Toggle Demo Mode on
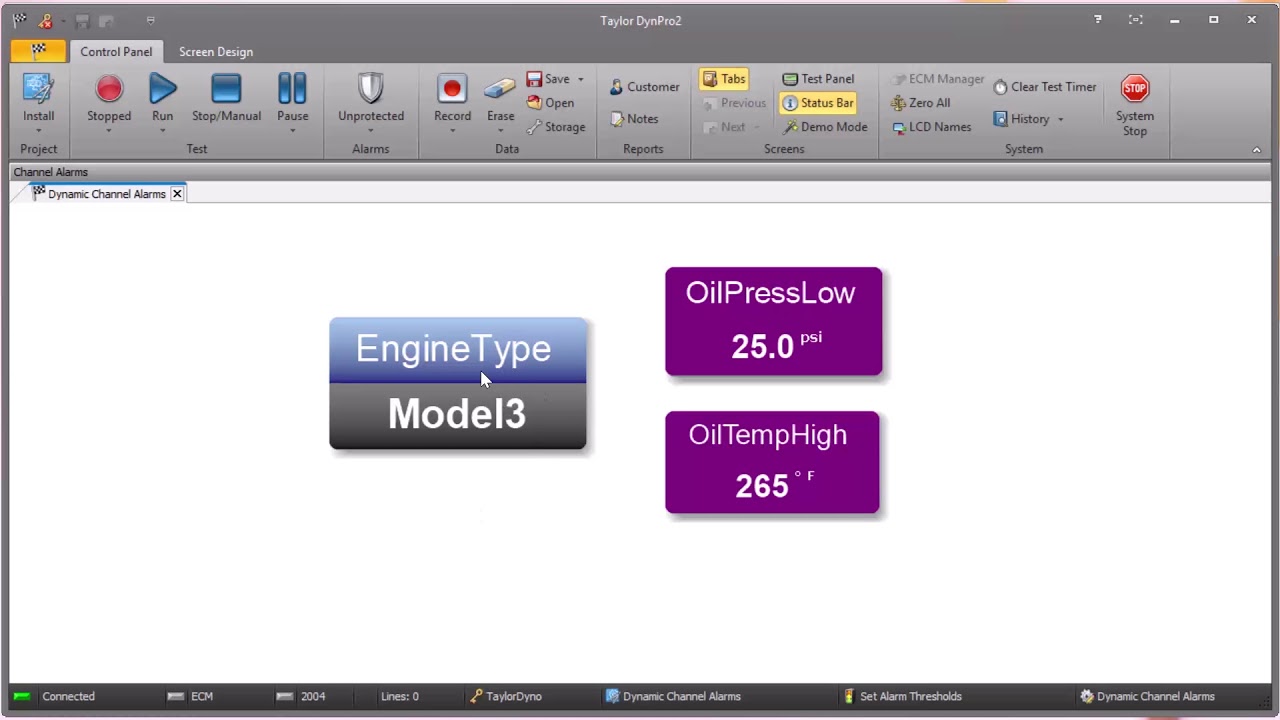This screenshot has width=1280, height=720. (825, 127)
